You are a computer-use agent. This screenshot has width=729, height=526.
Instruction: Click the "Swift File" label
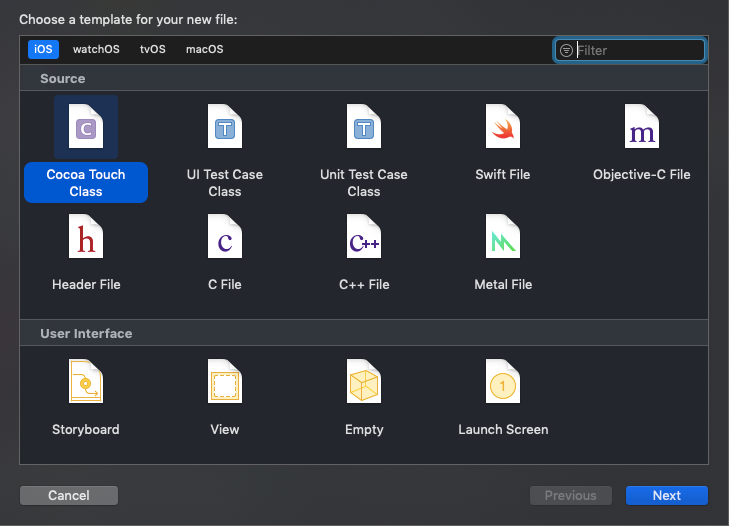[x=503, y=174]
